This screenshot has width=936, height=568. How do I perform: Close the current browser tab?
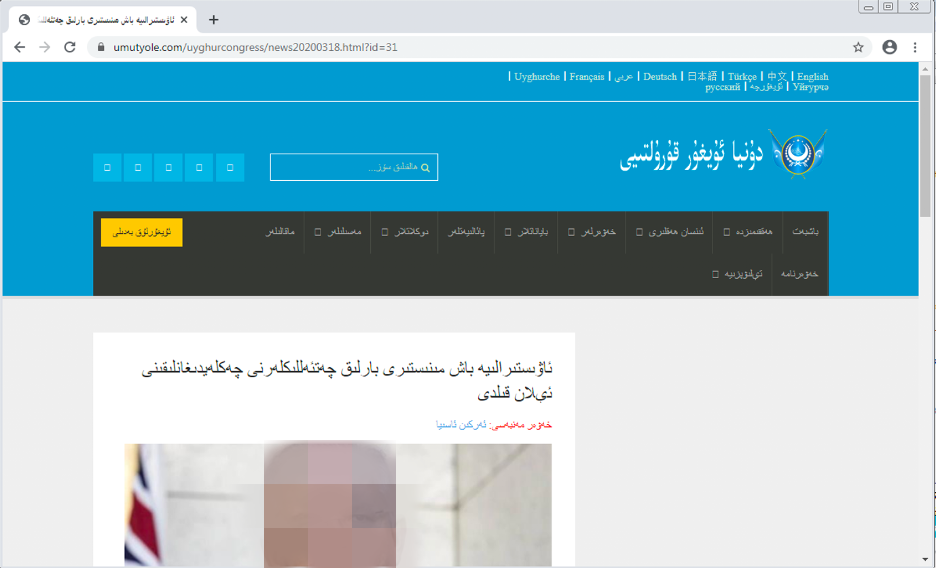184,20
